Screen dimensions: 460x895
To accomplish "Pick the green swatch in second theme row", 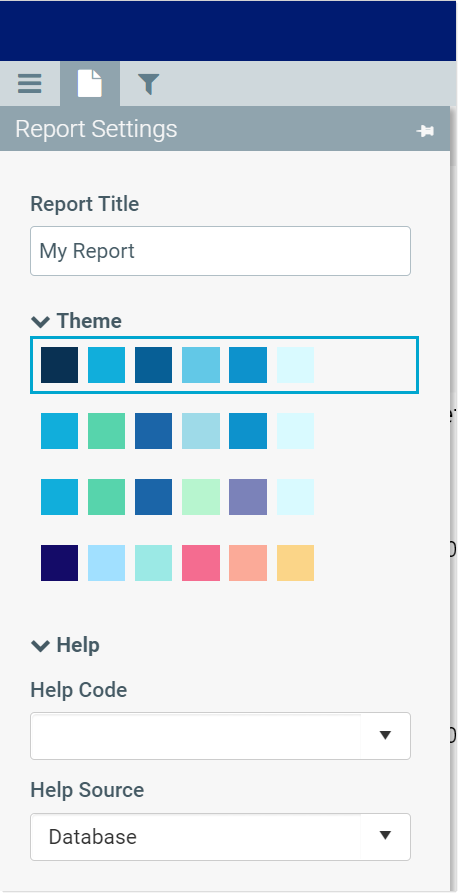I will (106, 431).
